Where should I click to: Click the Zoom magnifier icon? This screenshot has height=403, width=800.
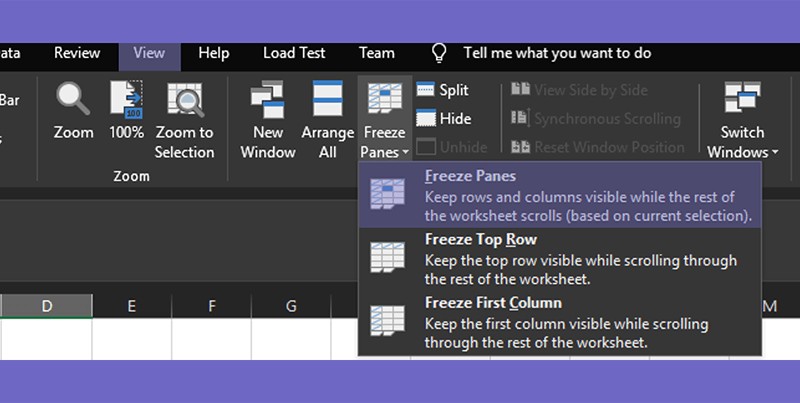[73, 99]
